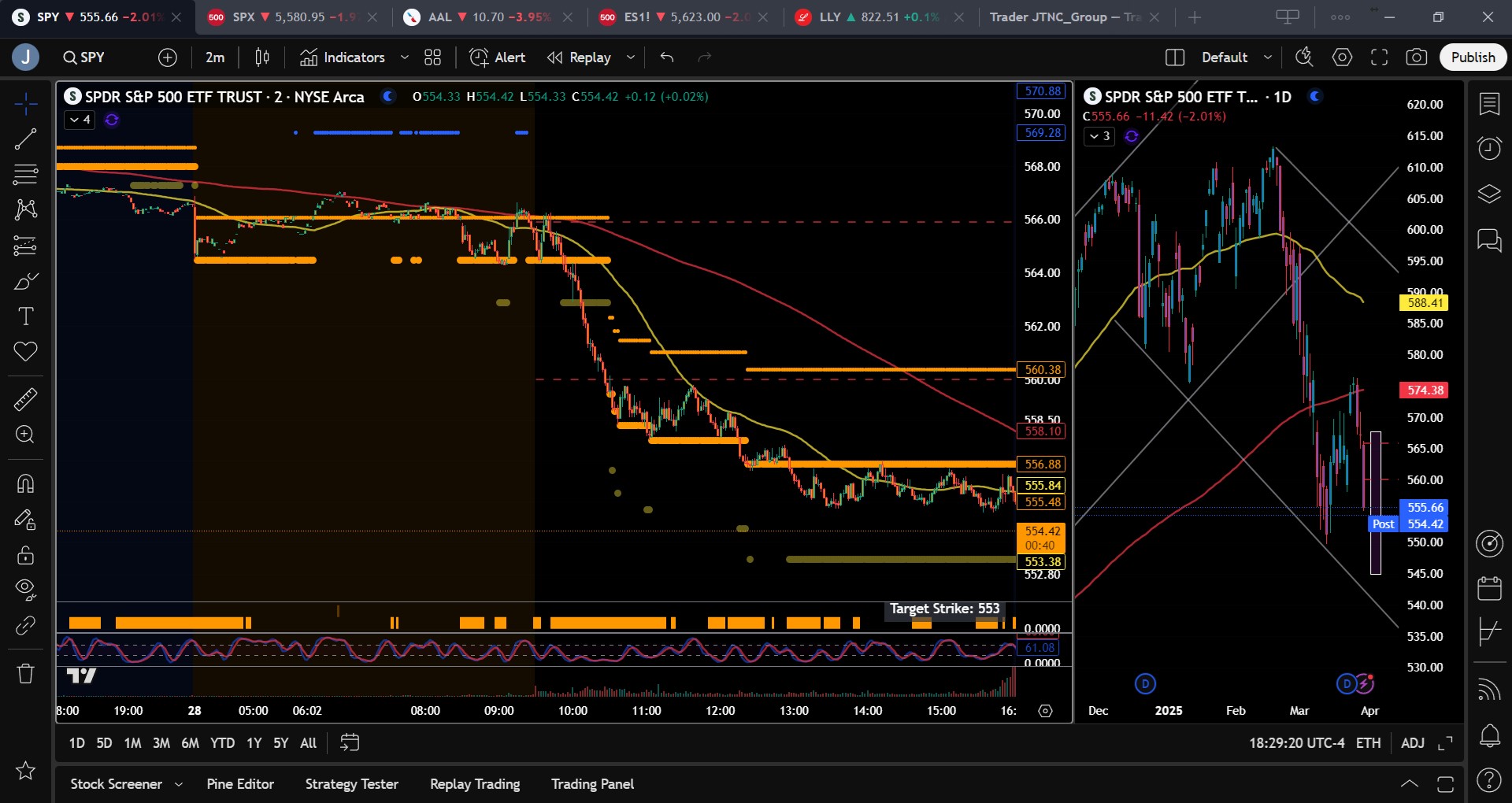Open the news feed broadcast icon
Viewport: 1512px width, 803px height.
point(1489,690)
